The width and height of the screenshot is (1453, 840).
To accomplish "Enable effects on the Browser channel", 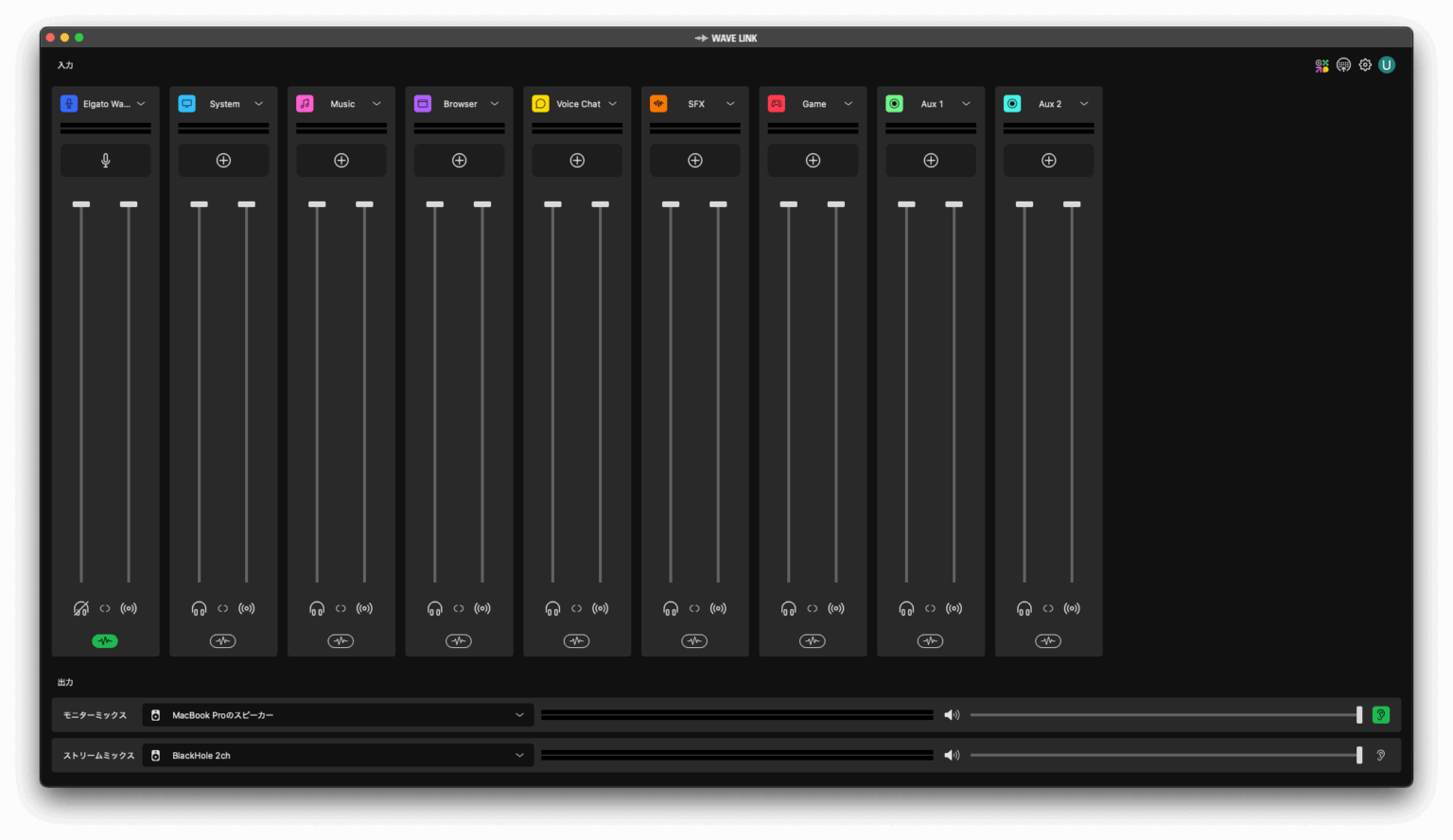I will (x=459, y=640).
